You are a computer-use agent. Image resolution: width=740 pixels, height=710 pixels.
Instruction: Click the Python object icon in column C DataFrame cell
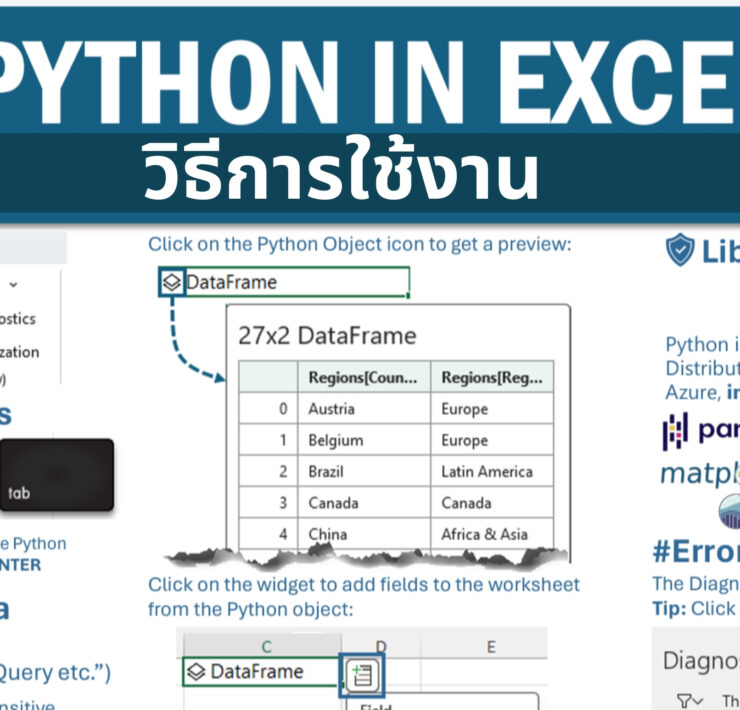(196, 671)
